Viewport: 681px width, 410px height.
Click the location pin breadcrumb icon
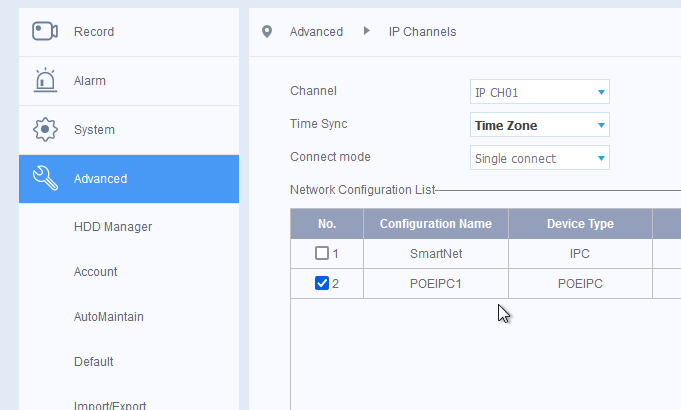pos(266,32)
